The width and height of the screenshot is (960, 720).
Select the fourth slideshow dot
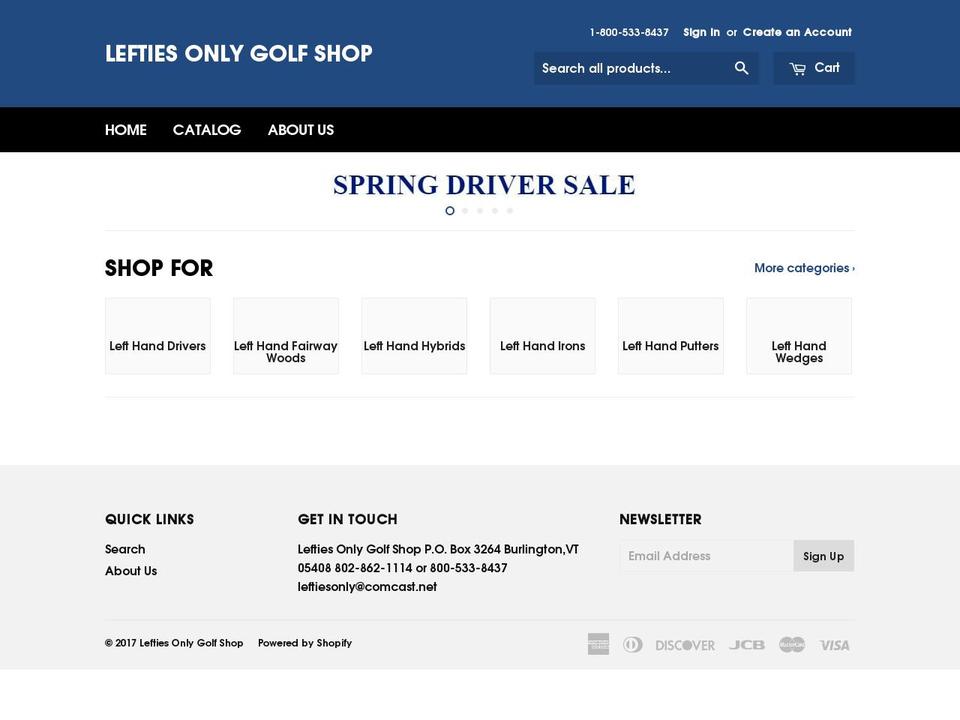495,210
